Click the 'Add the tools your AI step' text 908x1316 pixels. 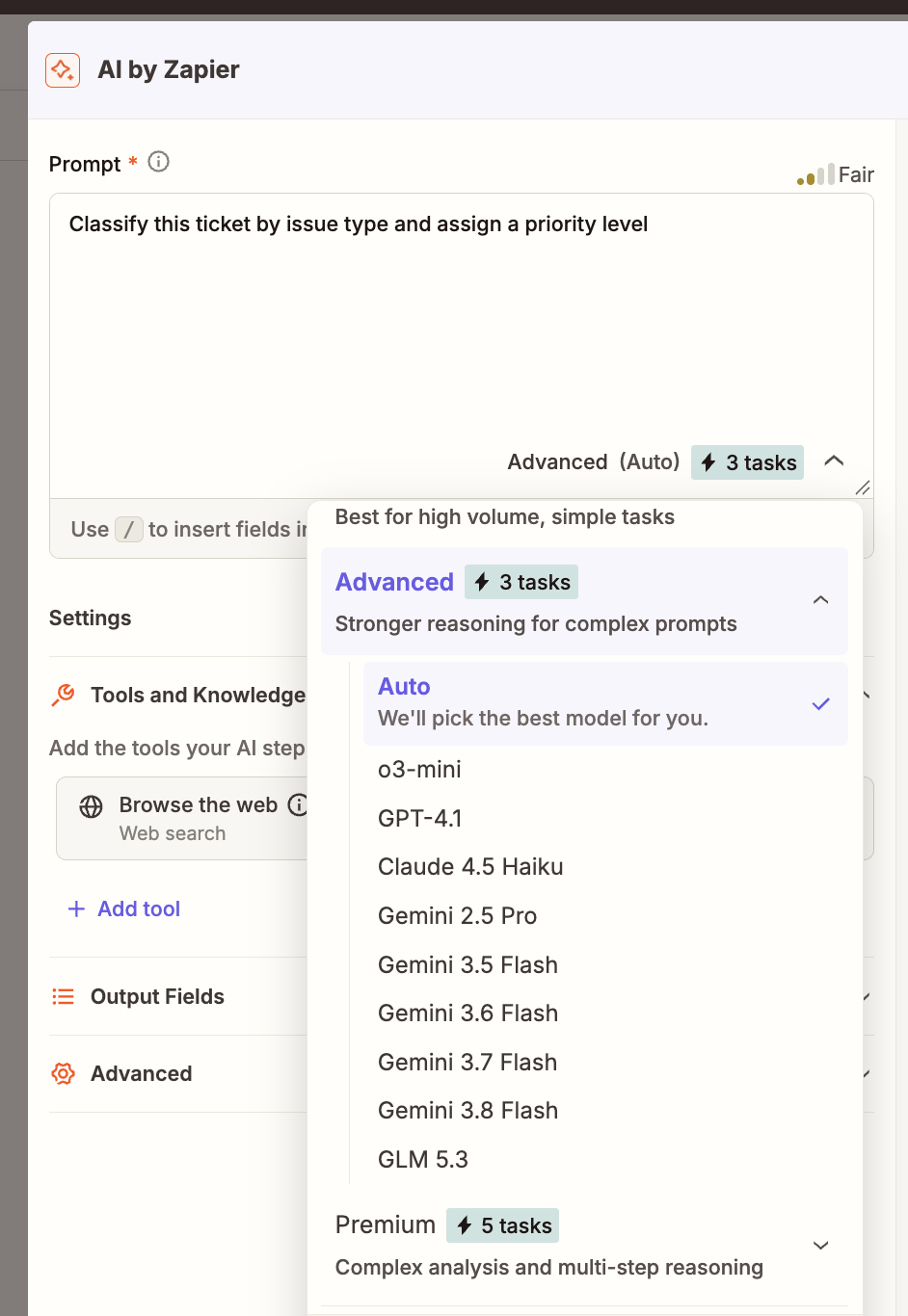coord(177,748)
